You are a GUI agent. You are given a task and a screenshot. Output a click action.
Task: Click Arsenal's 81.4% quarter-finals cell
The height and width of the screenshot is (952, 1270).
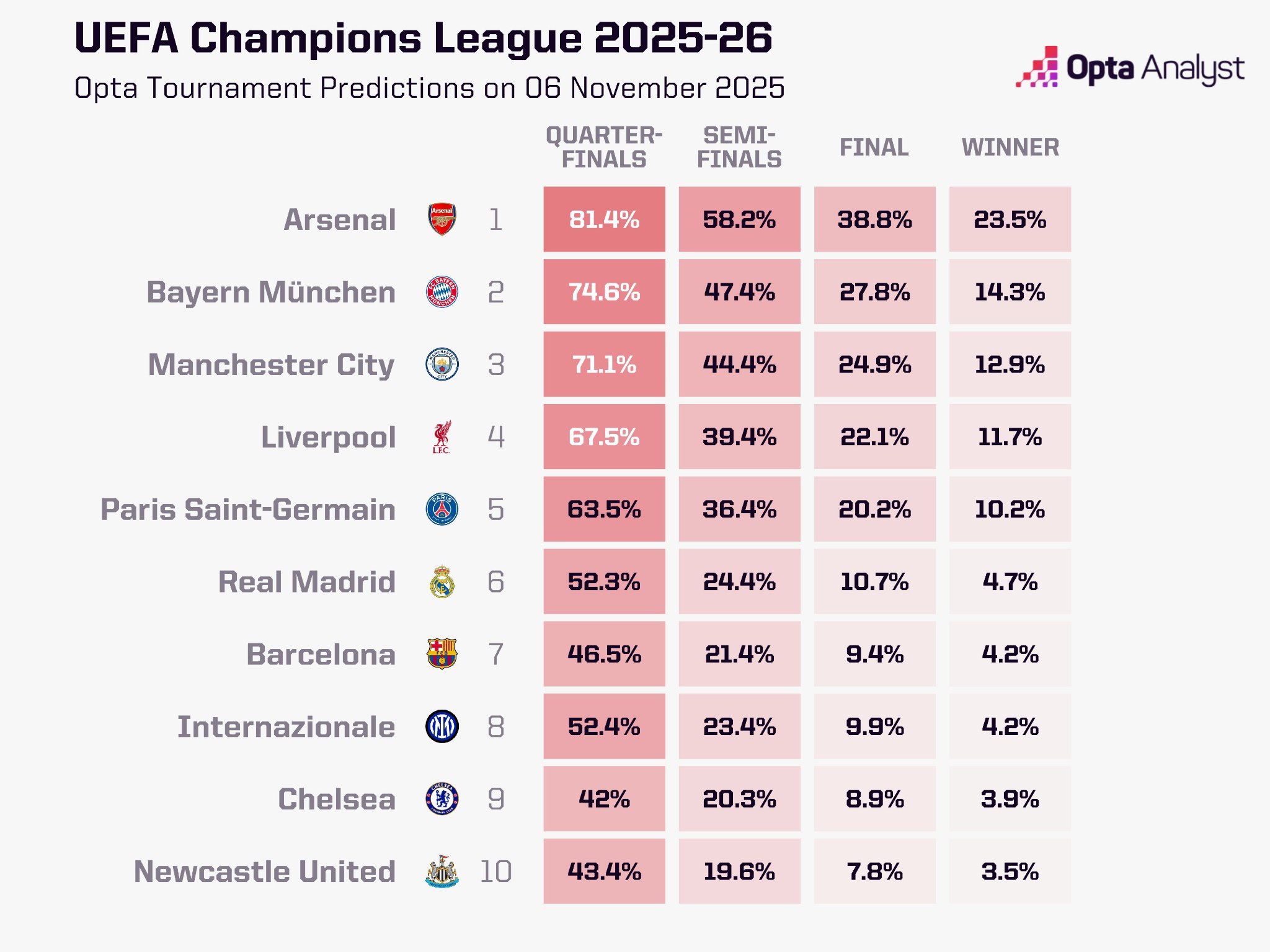click(x=604, y=219)
